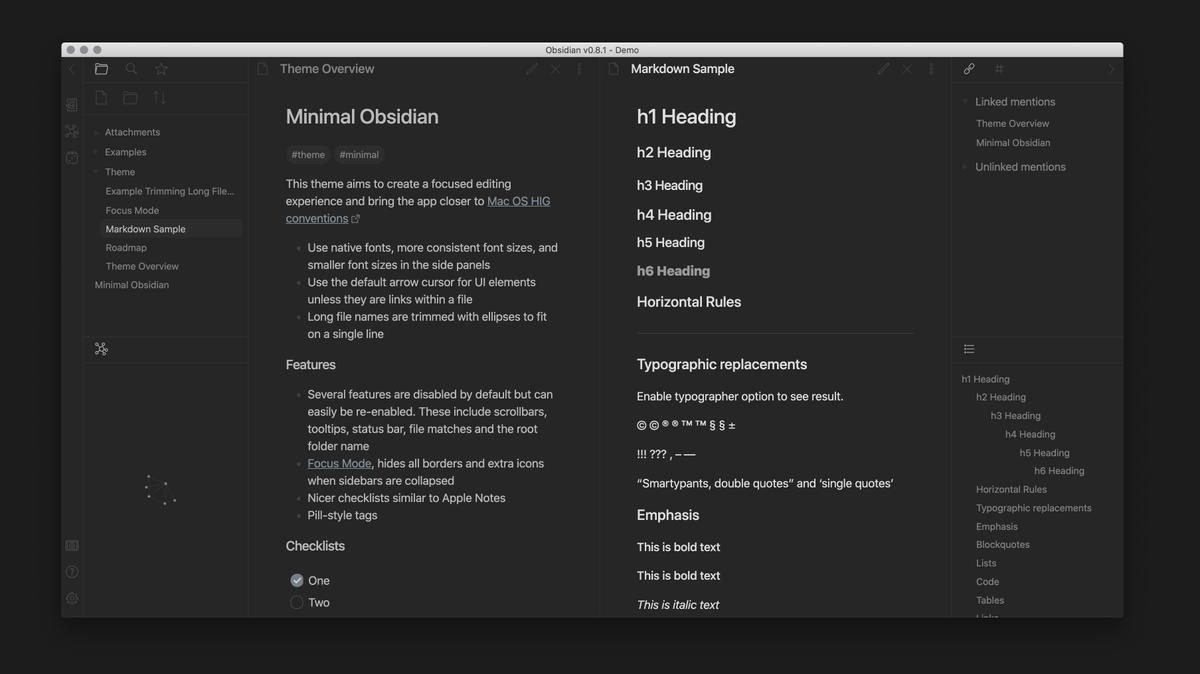Screen dimensions: 1200x674
Task: Jump to h5 Heading in outline
Action: pos(1045,453)
